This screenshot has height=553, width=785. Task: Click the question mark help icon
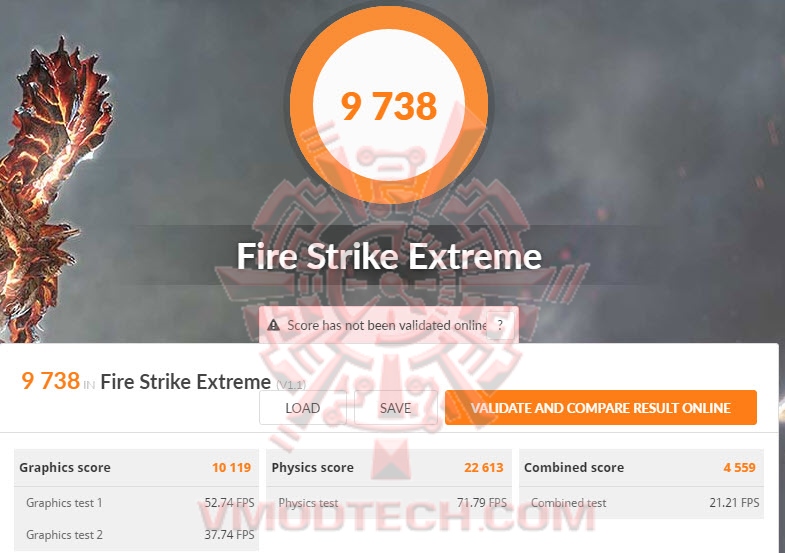(500, 325)
